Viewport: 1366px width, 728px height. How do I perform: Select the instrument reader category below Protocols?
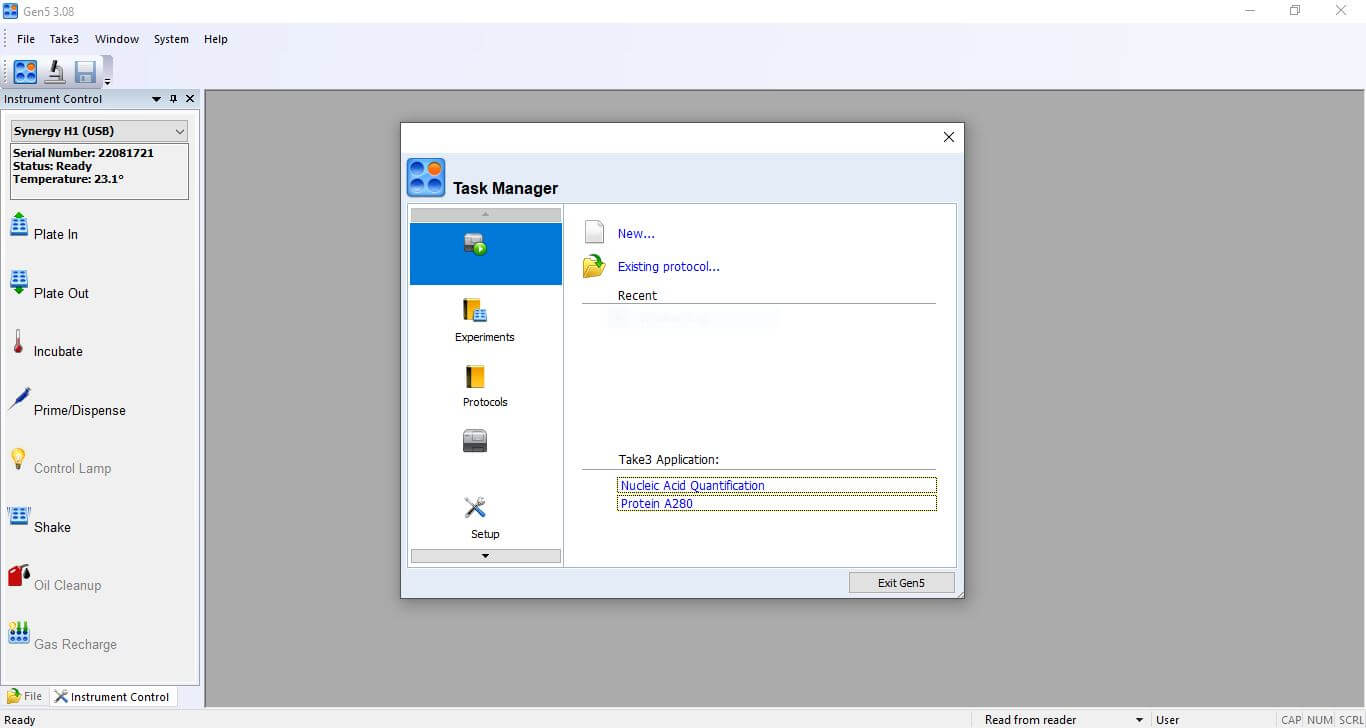pos(475,441)
